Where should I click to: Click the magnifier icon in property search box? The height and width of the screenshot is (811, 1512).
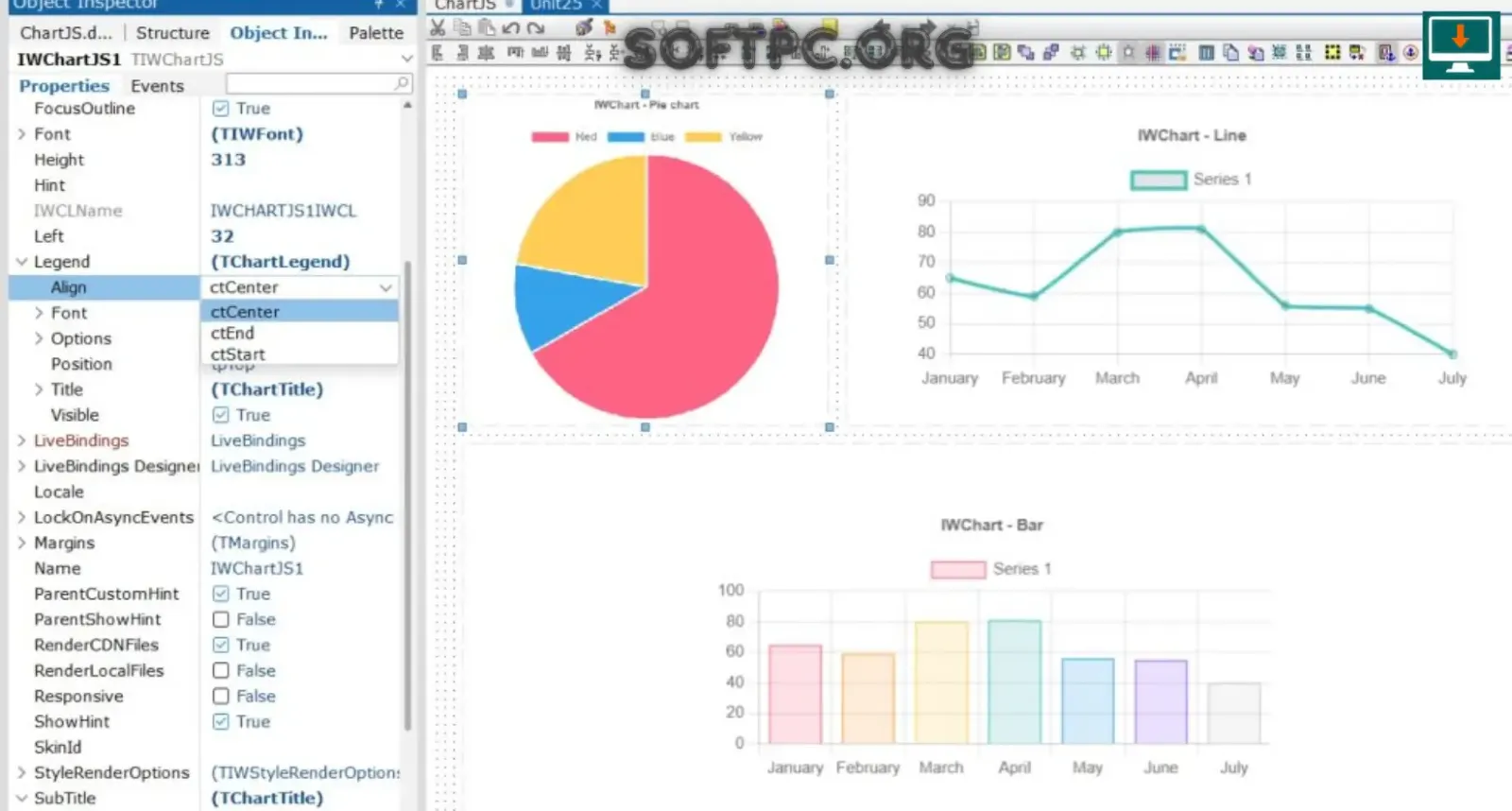click(x=402, y=84)
